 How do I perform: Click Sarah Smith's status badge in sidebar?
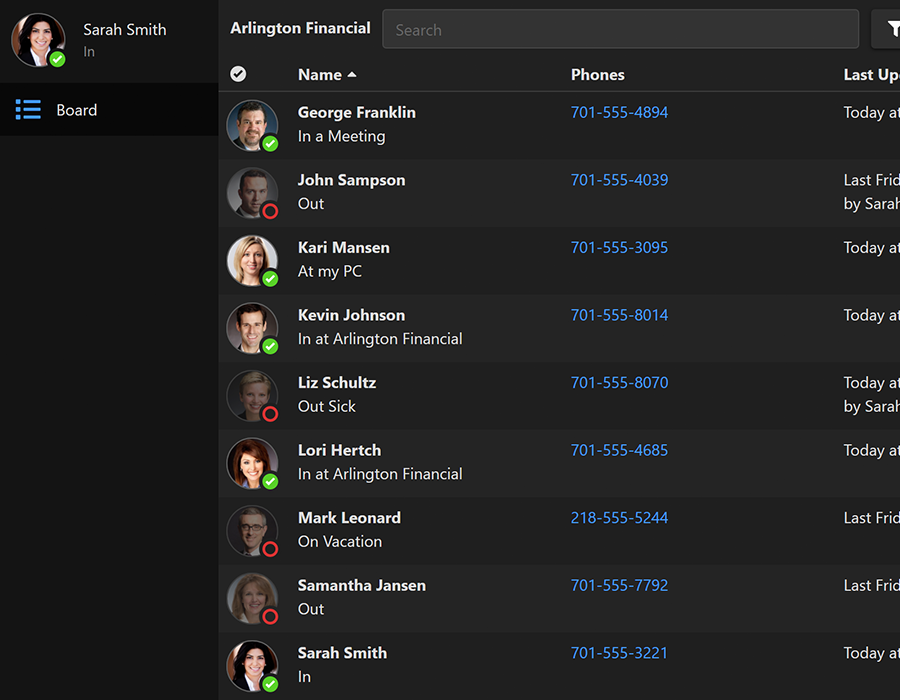[x=58, y=60]
